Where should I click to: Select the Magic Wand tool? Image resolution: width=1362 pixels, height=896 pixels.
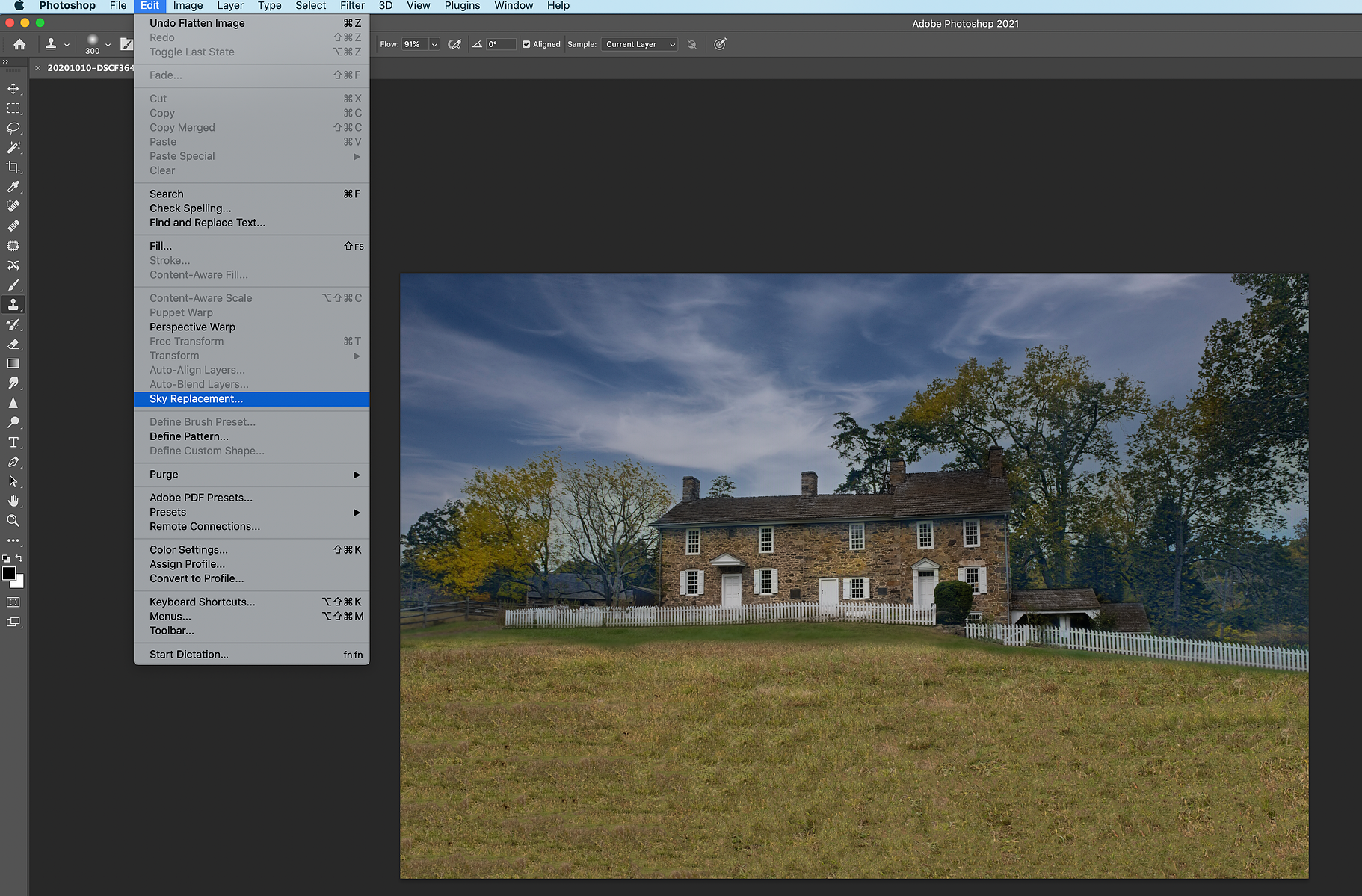13,148
